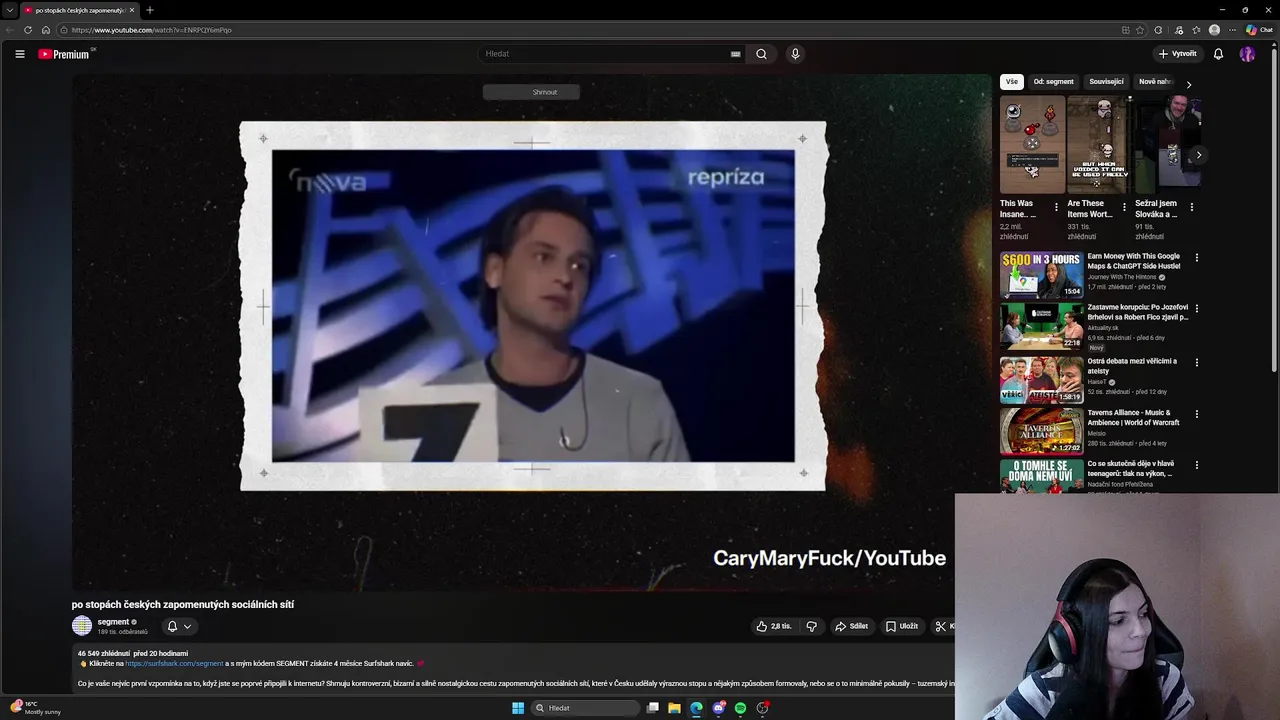Start voice search with microphone icon
This screenshot has height=720, width=1280.
[795, 54]
